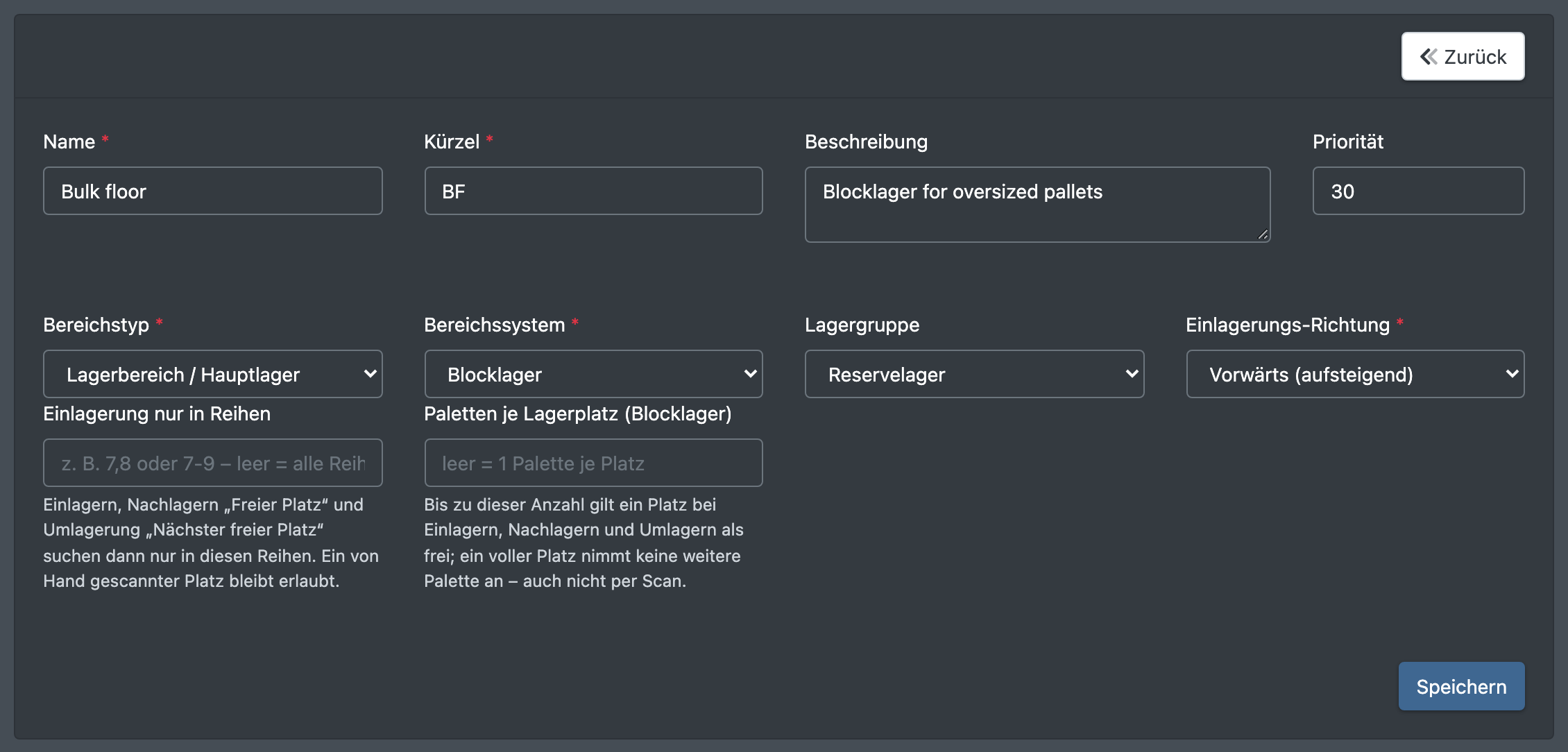Click the double chevron icon in Zurück
Screen dimensions: 1568x752
(x=1429, y=56)
